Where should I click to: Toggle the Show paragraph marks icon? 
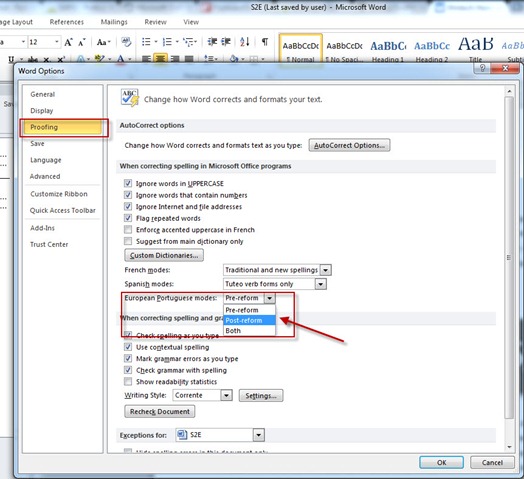tap(265, 42)
